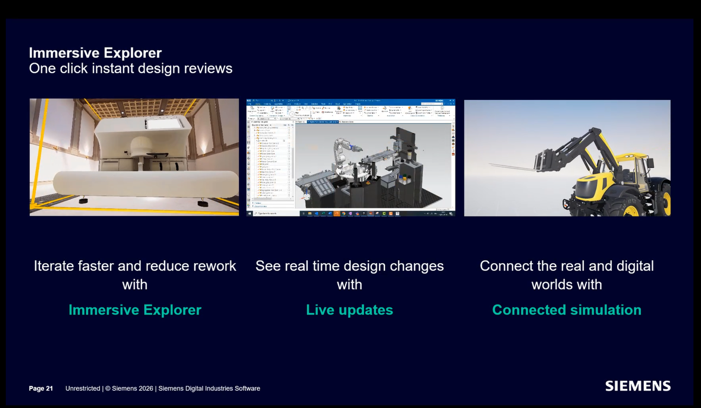This screenshot has width=701, height=408.
Task: Click the green Connected simulation label
Action: pos(566,310)
